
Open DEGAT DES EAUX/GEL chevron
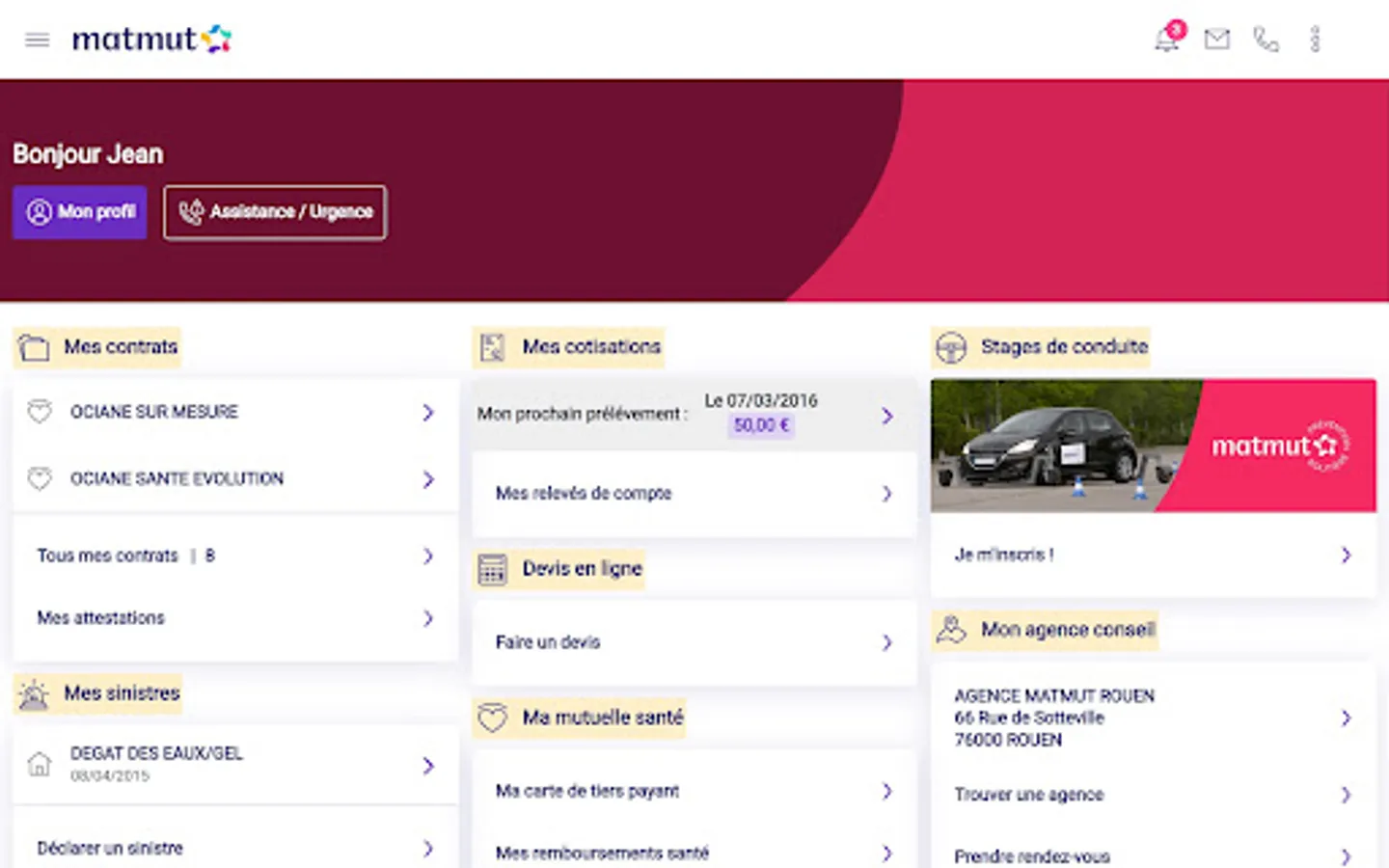tap(428, 766)
